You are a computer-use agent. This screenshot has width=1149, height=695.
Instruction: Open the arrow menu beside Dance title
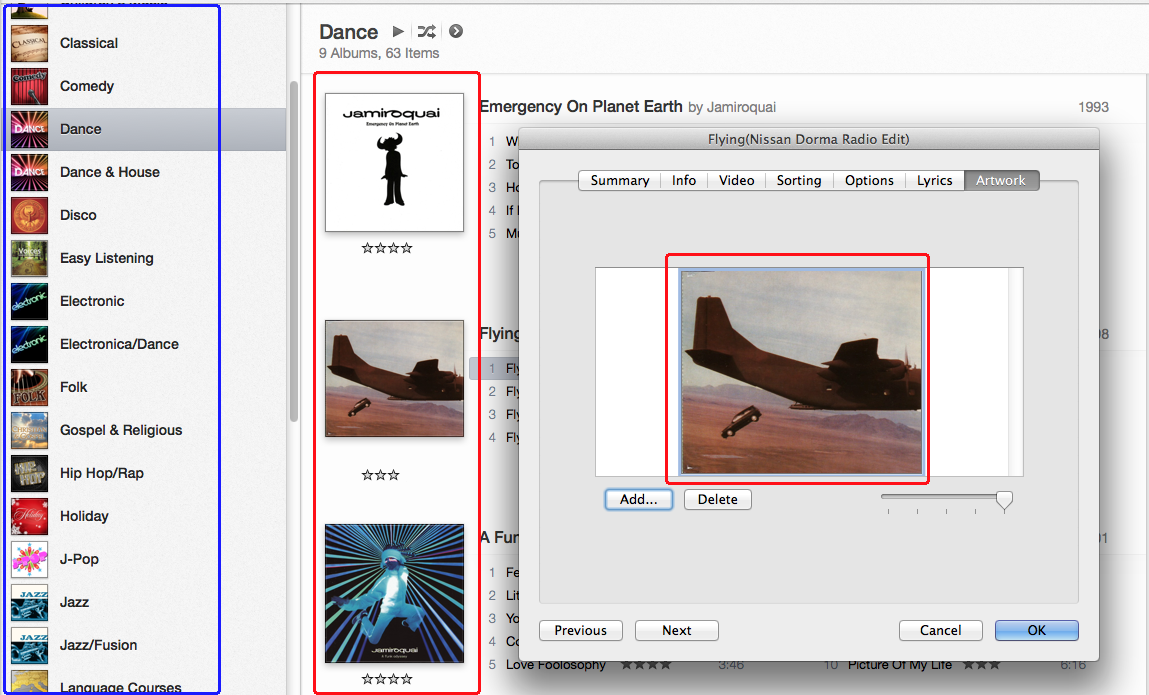tap(456, 32)
